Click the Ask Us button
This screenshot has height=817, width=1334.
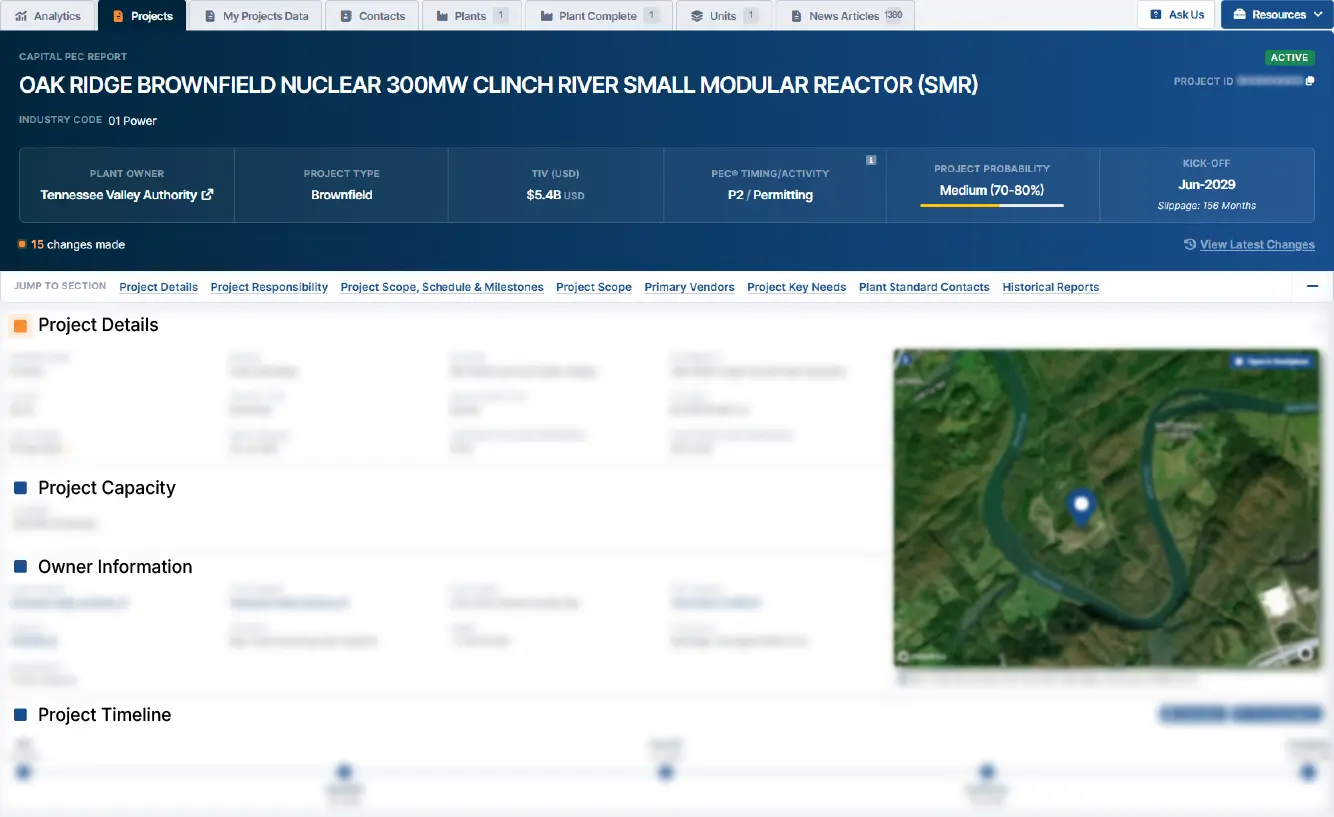pos(1177,15)
